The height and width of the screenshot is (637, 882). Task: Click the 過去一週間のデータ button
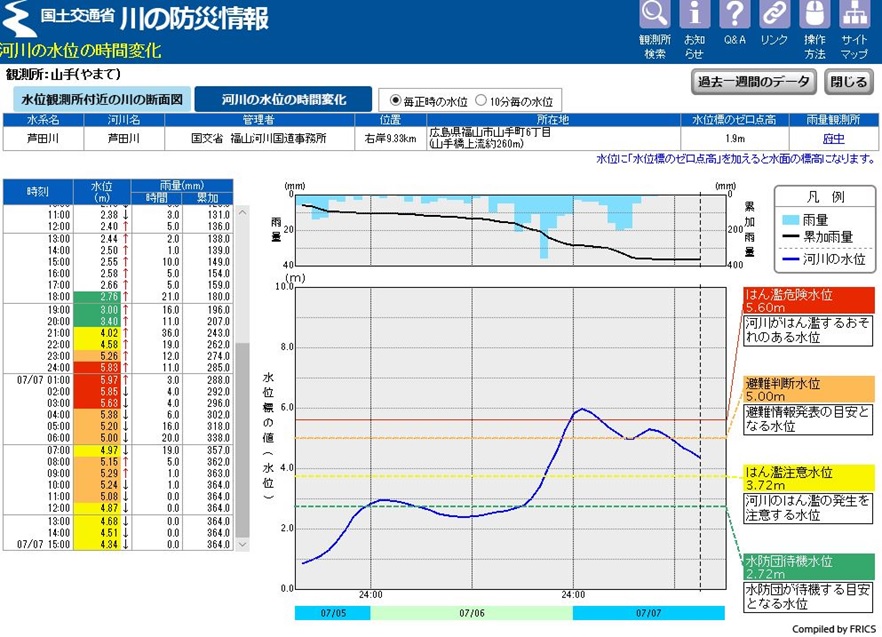pyautogui.click(x=753, y=82)
